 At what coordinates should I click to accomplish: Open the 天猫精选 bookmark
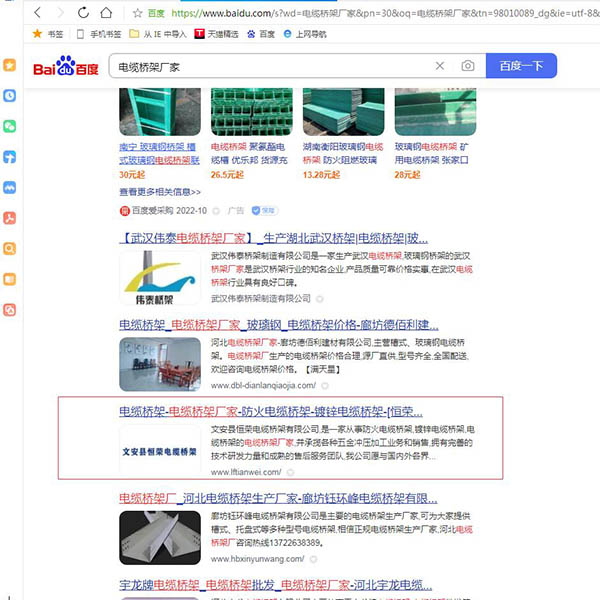[216, 34]
